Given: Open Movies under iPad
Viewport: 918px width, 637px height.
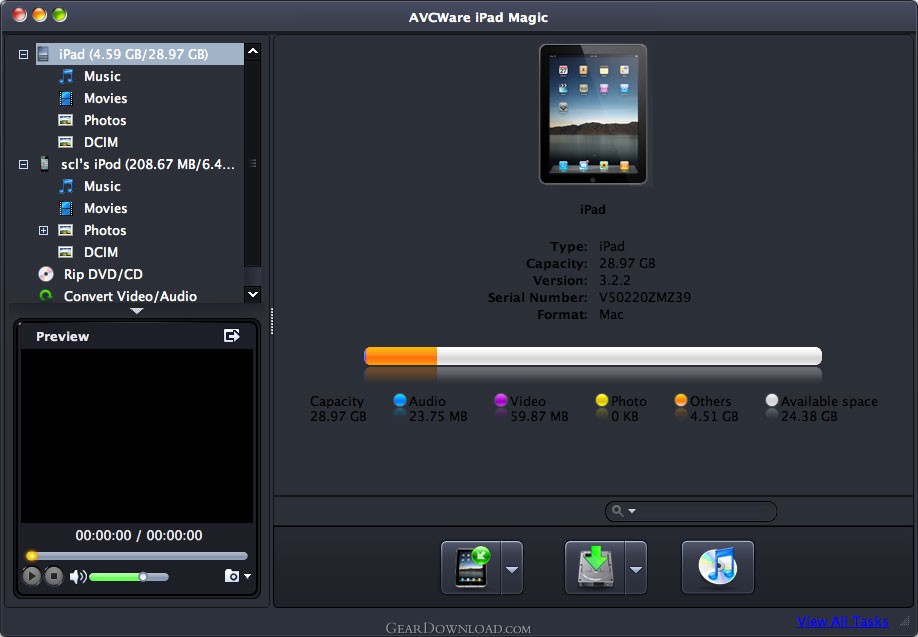Looking at the screenshot, I should [105, 98].
